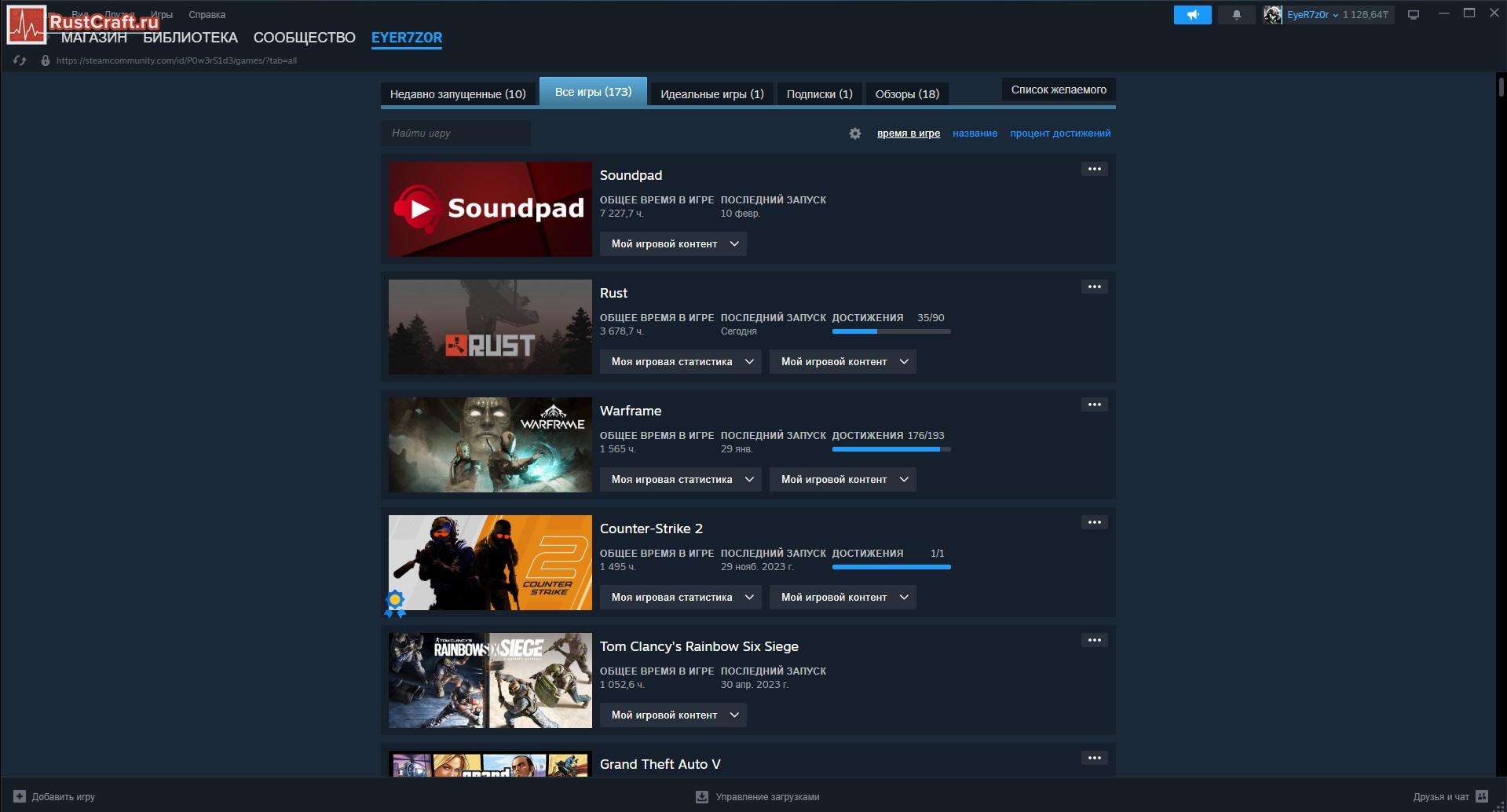This screenshot has width=1507, height=812.
Task: Expand Counter-Strike 2 game content dropdown
Action: tap(843, 597)
